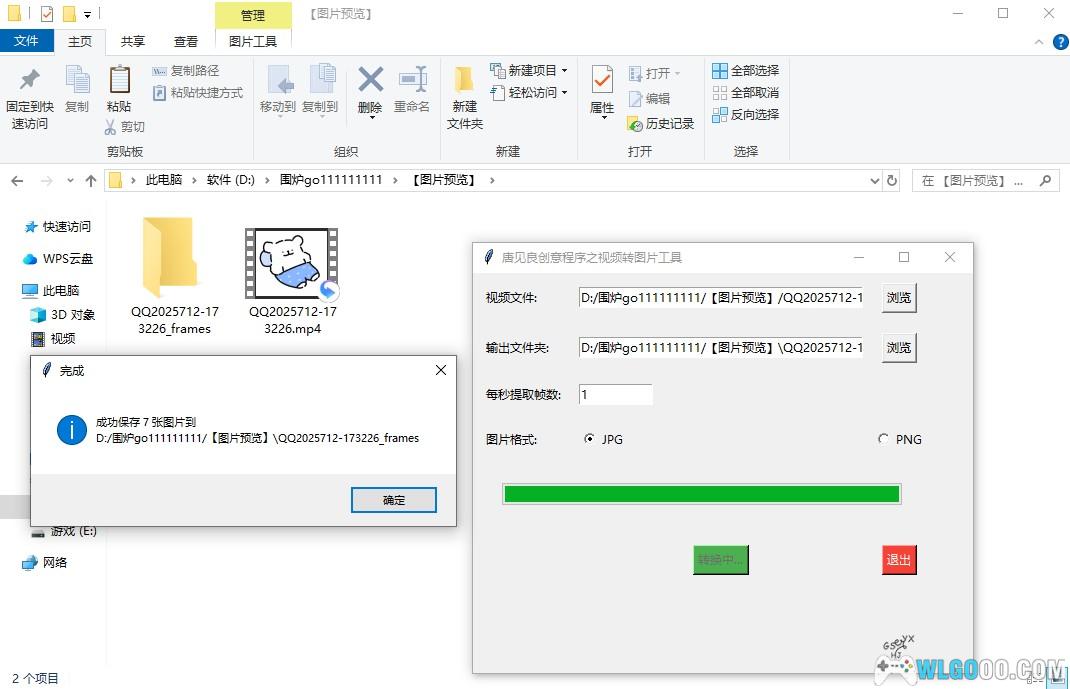Click the red Exit (退出) button
This screenshot has height=689, width=1070.
tap(899, 560)
